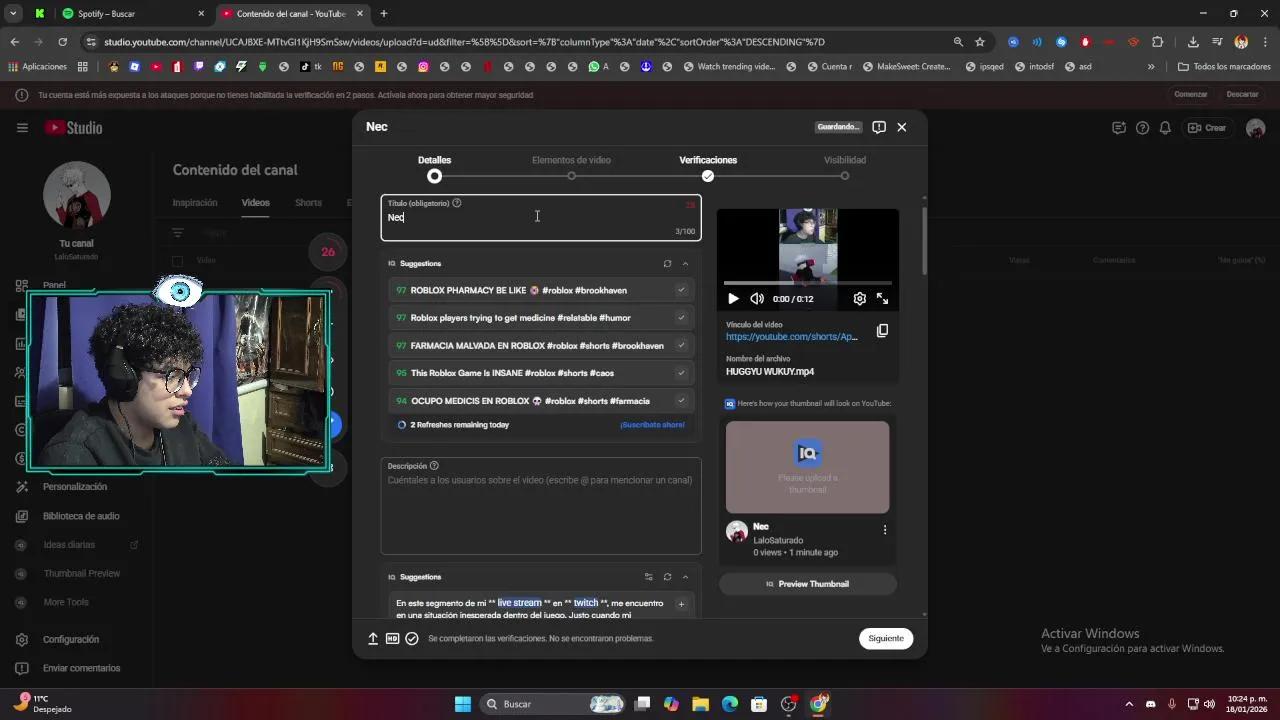Reload the browser page
The image size is (1280, 720).
click(x=62, y=42)
